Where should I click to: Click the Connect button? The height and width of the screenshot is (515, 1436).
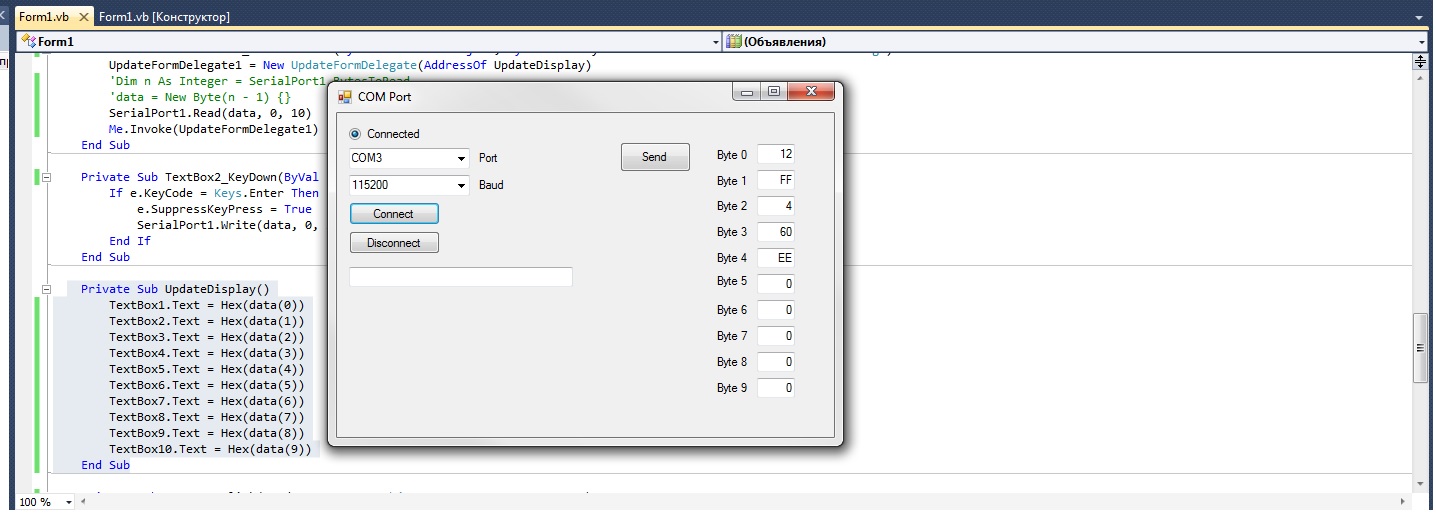coord(394,214)
